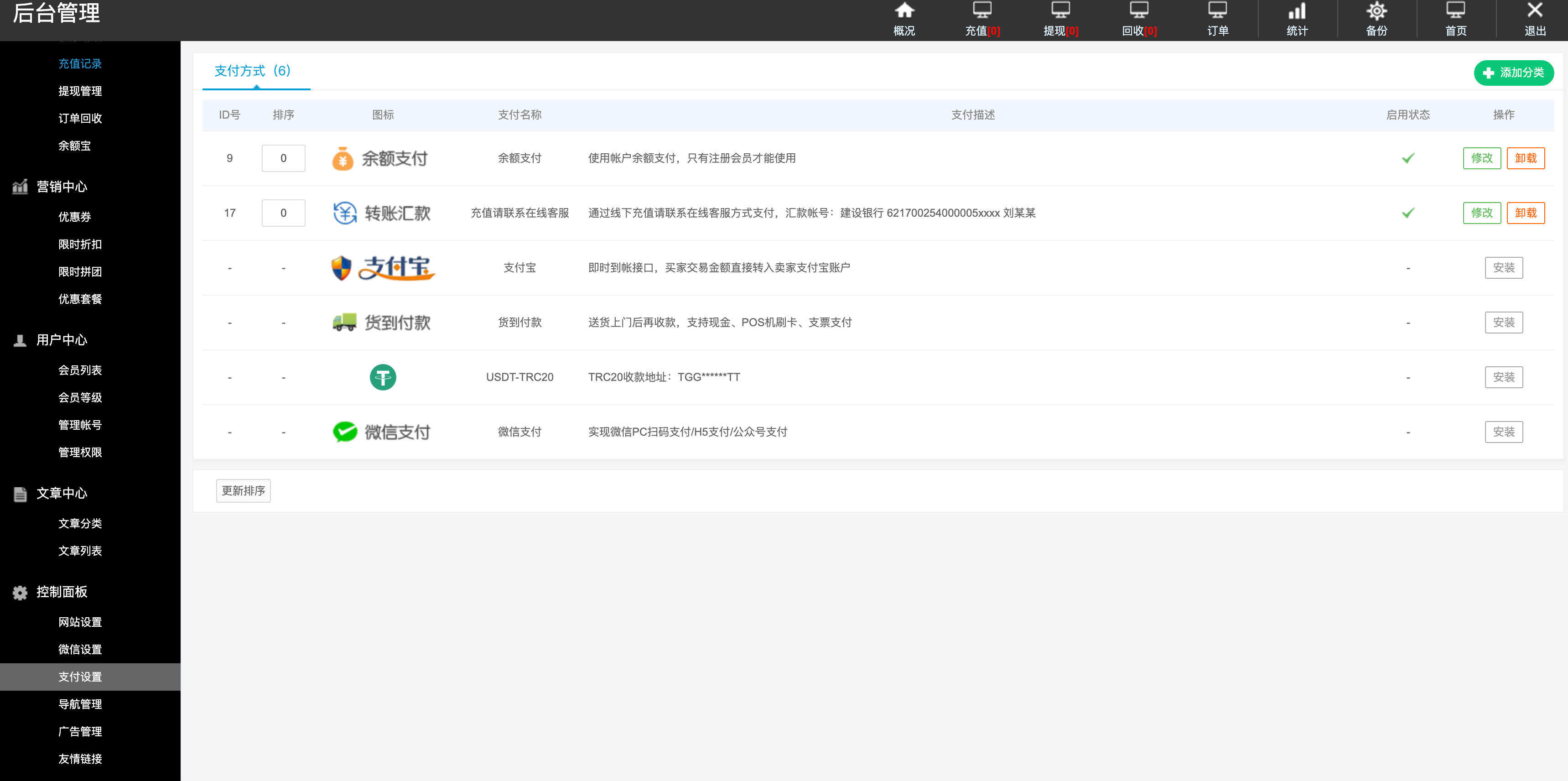Toggle the enable status check of 转账汇款

click(x=1408, y=213)
